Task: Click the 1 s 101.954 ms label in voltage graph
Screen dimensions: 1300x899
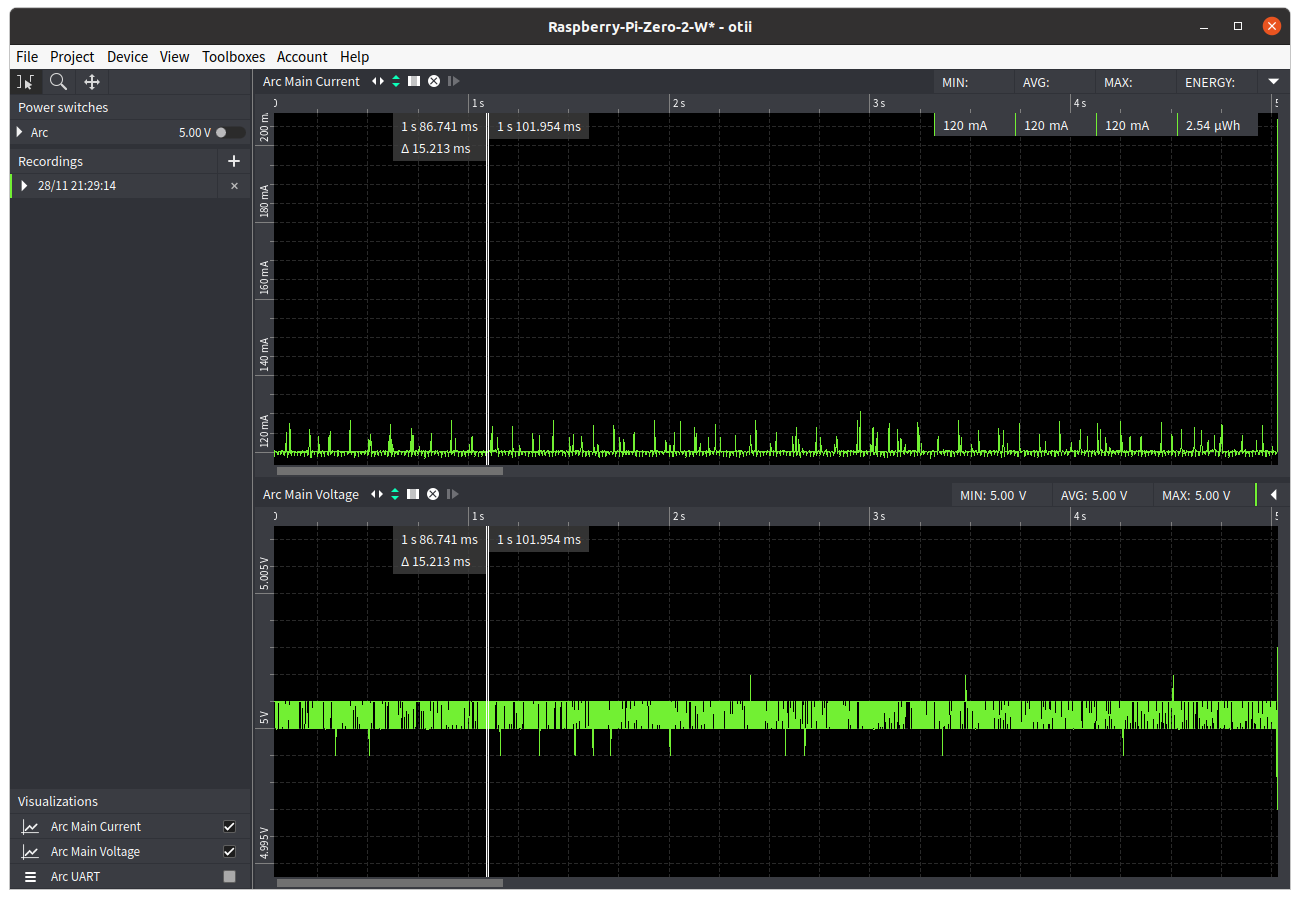Action: click(539, 540)
